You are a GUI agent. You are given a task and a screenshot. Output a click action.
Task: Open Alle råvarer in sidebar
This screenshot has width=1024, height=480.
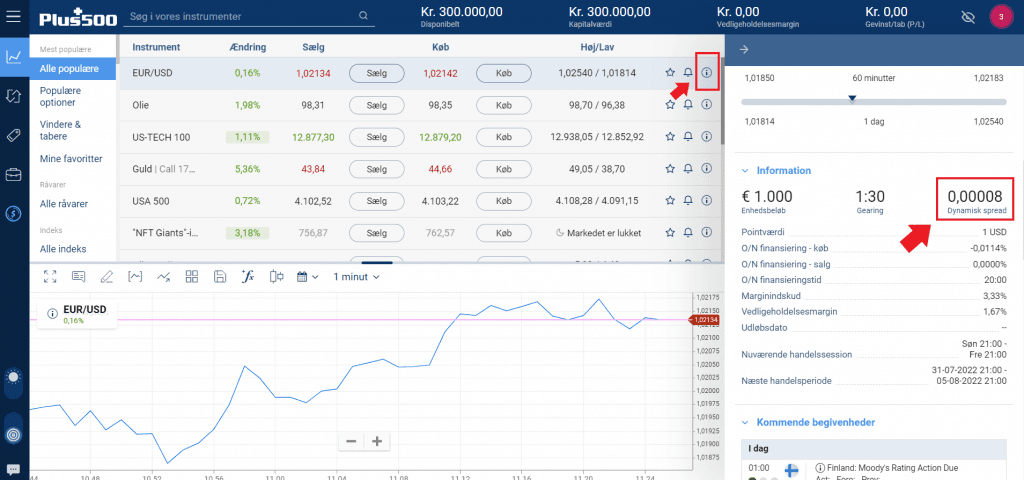tap(64, 203)
